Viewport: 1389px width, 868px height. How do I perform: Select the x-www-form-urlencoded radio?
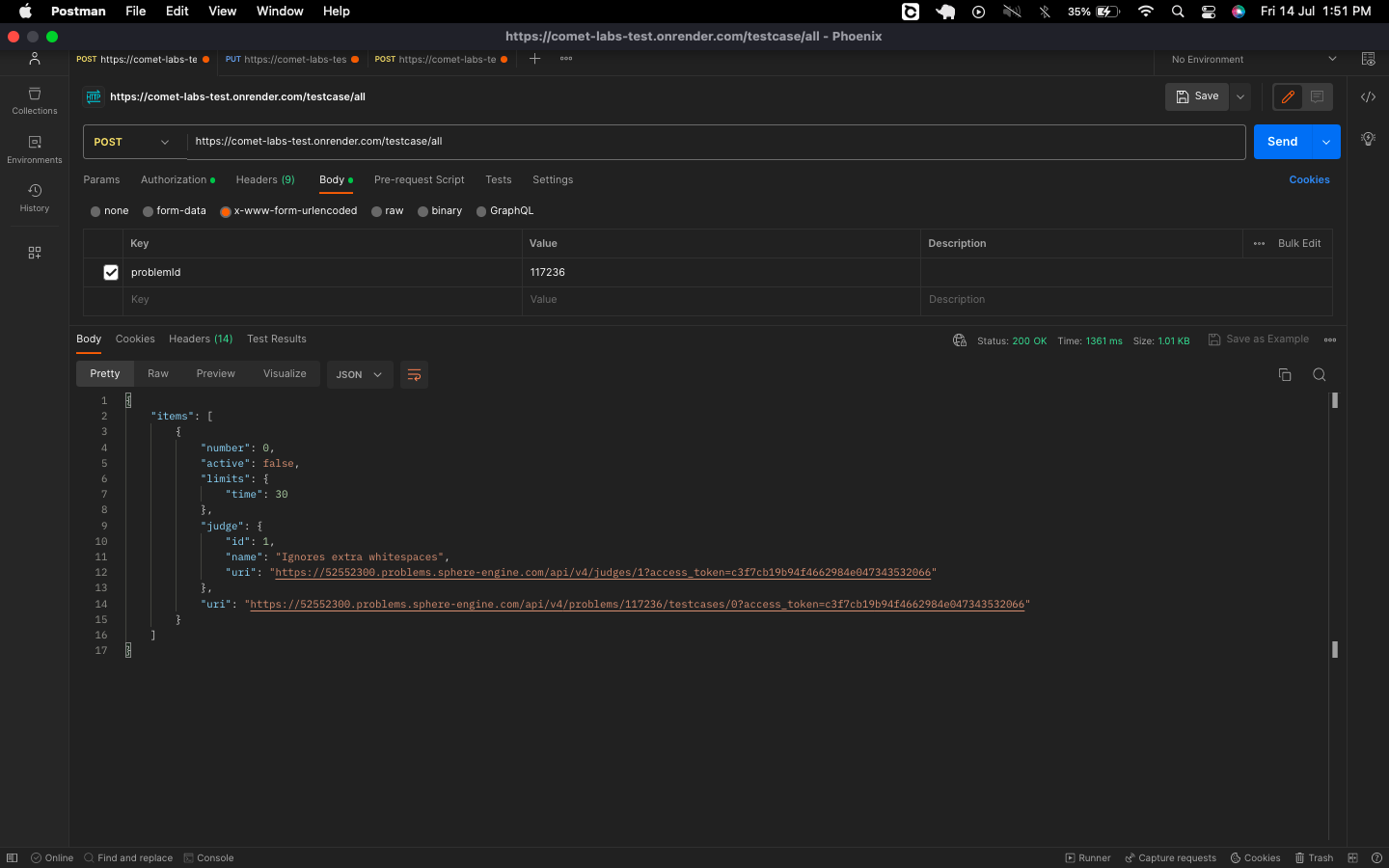(x=226, y=211)
